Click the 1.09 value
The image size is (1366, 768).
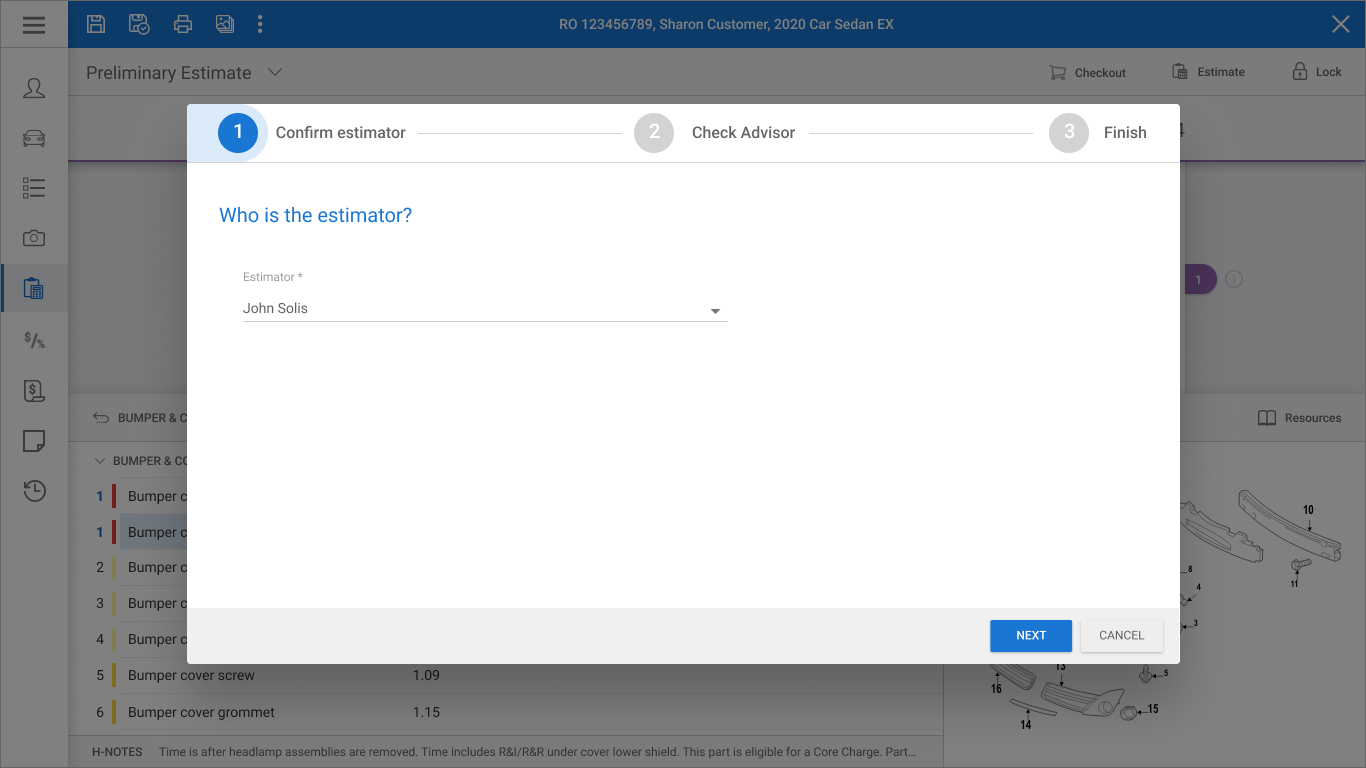click(x=426, y=675)
